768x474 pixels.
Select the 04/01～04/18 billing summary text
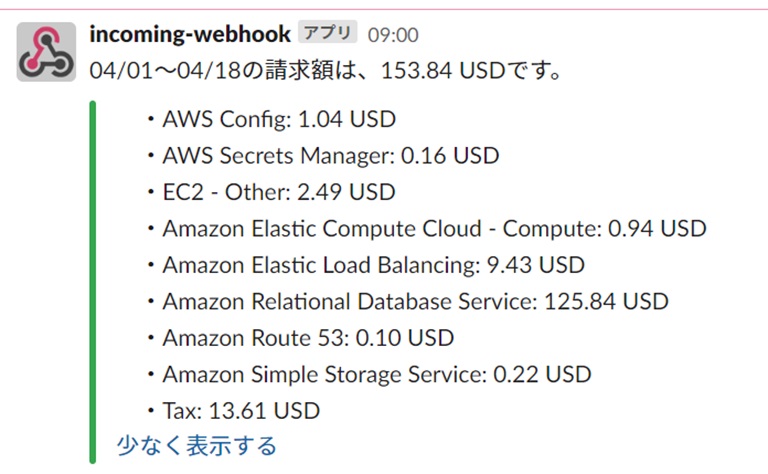pyautogui.click(x=326, y=71)
